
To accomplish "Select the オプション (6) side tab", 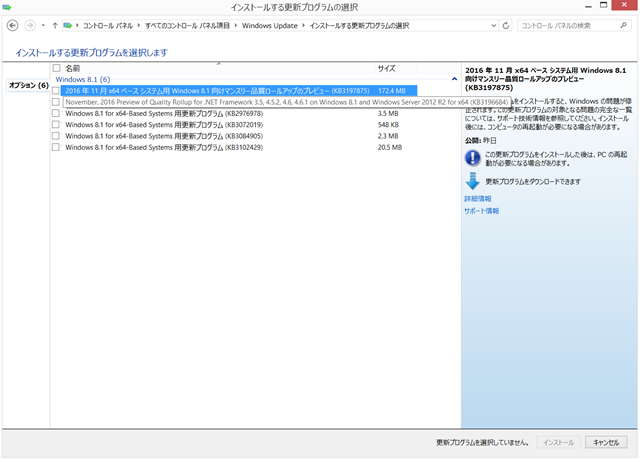I will (29, 85).
